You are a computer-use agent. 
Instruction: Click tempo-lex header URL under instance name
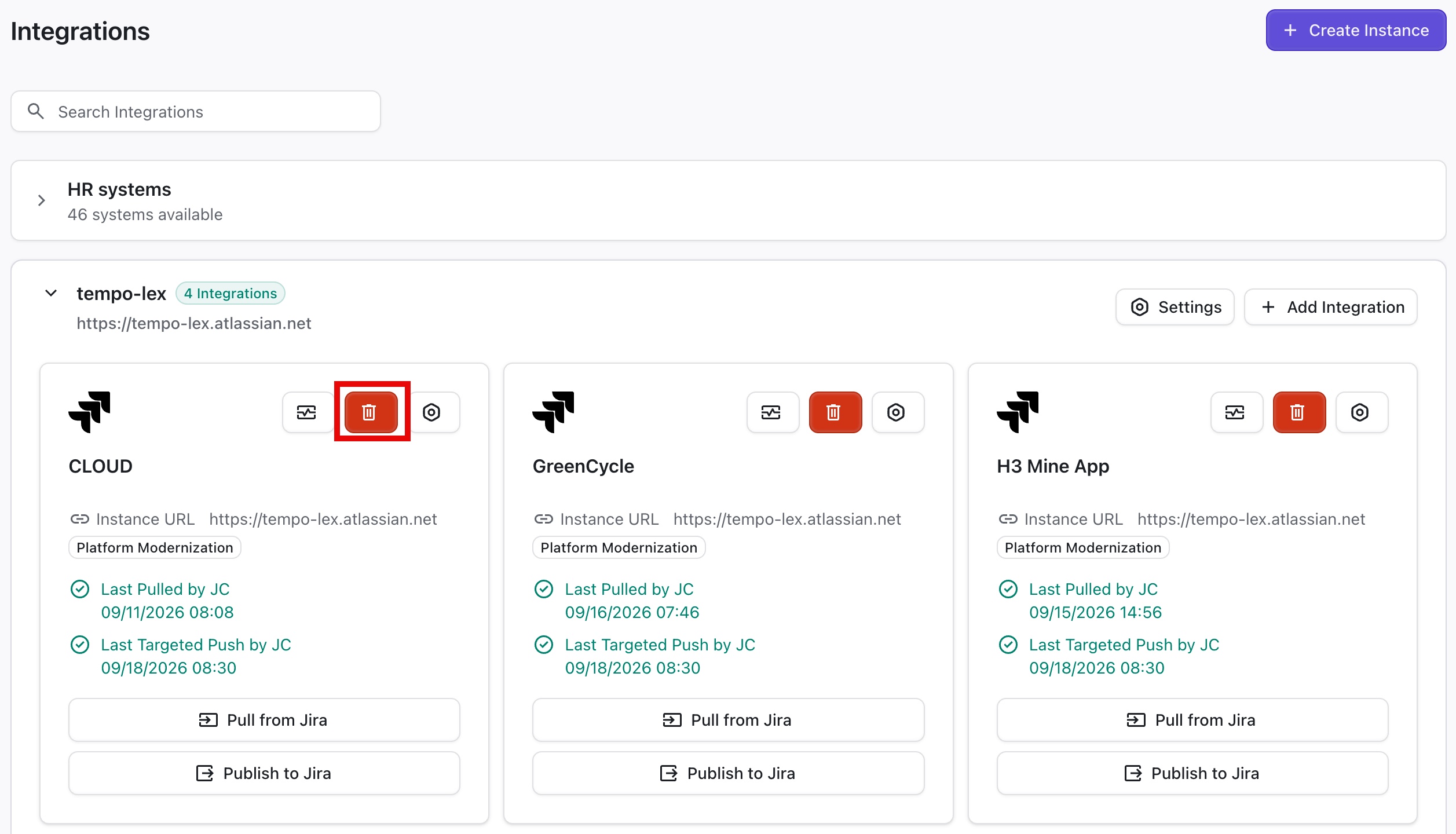point(194,323)
